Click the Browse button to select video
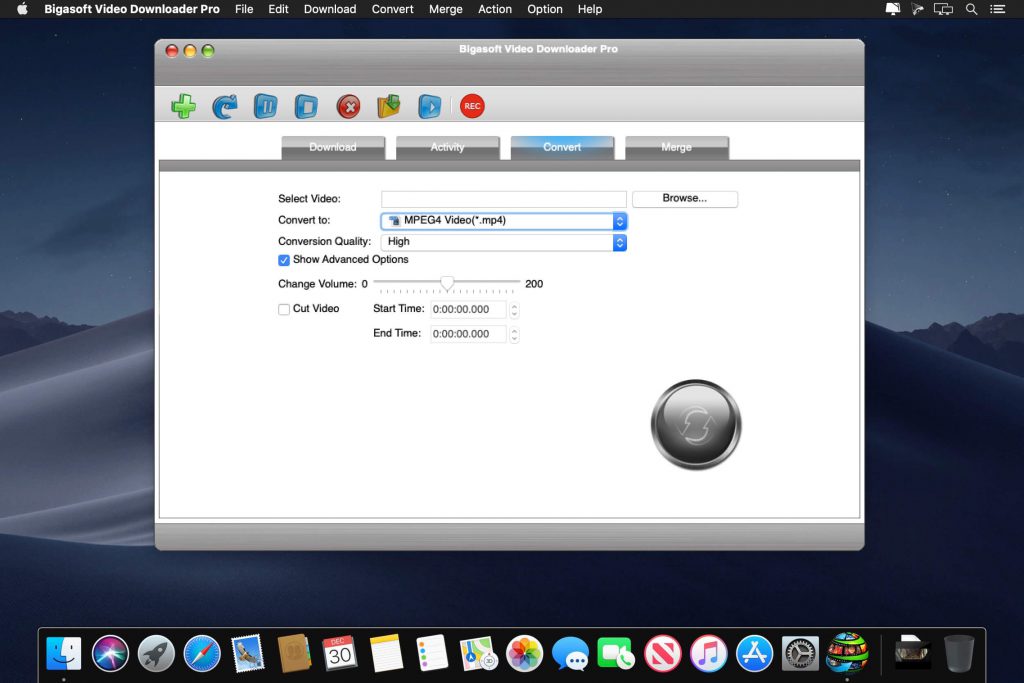Image resolution: width=1024 pixels, height=683 pixels. pyautogui.click(x=684, y=198)
